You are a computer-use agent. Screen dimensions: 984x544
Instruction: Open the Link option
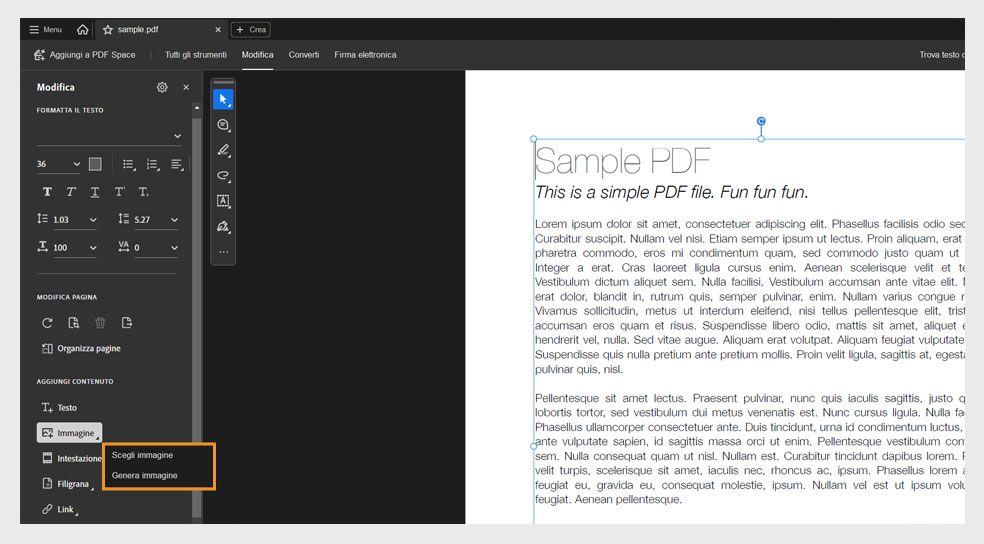pyautogui.click(x=60, y=509)
